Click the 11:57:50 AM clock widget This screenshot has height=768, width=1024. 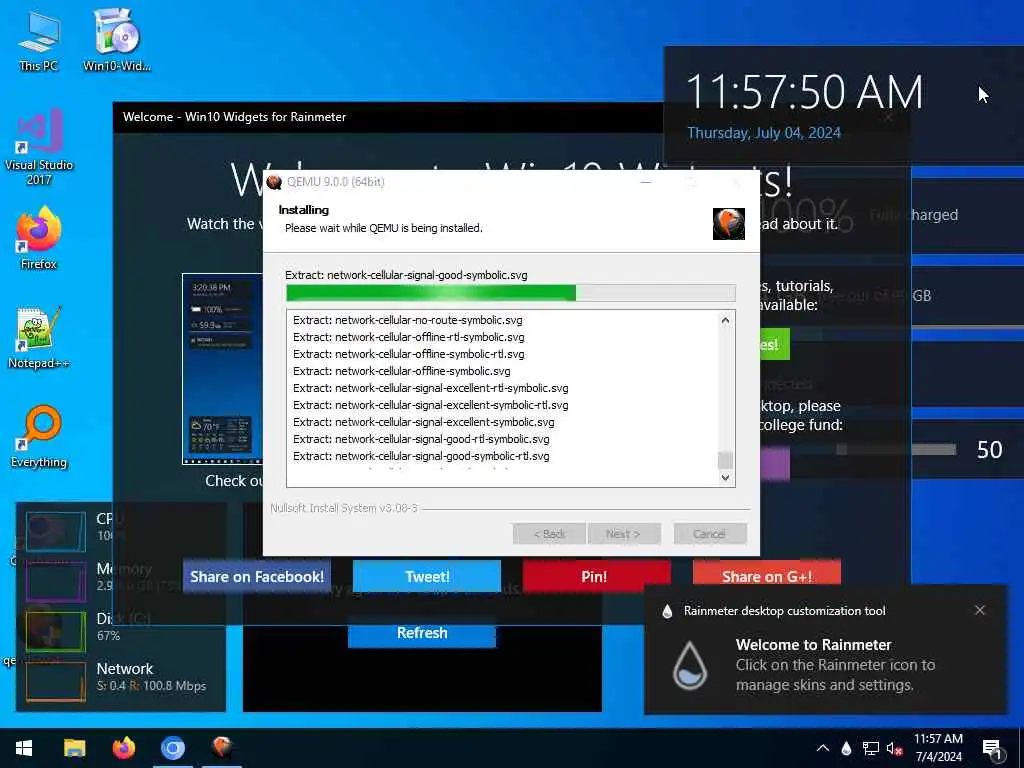pos(805,91)
